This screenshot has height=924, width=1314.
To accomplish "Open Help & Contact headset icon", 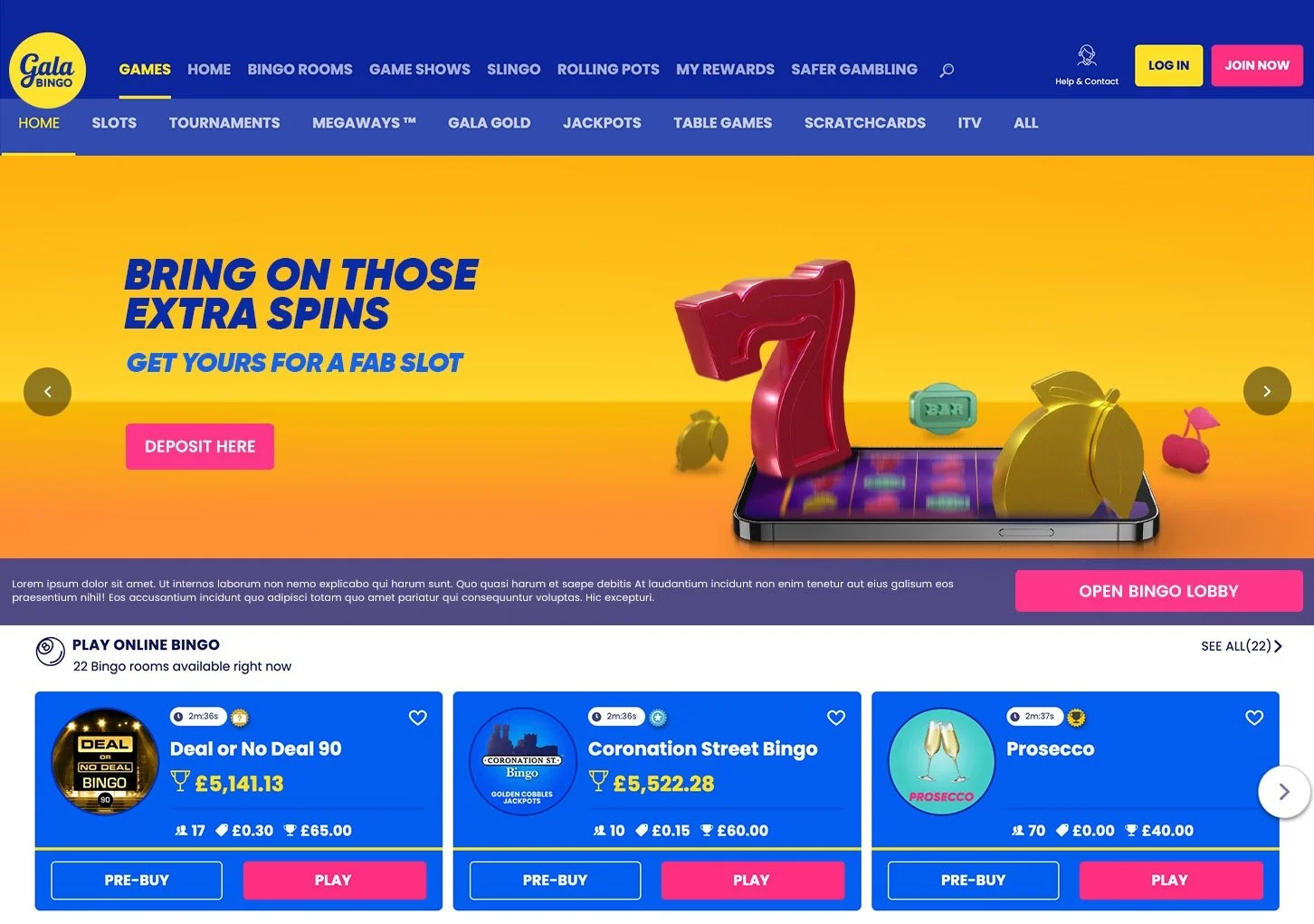I will pos(1087,56).
